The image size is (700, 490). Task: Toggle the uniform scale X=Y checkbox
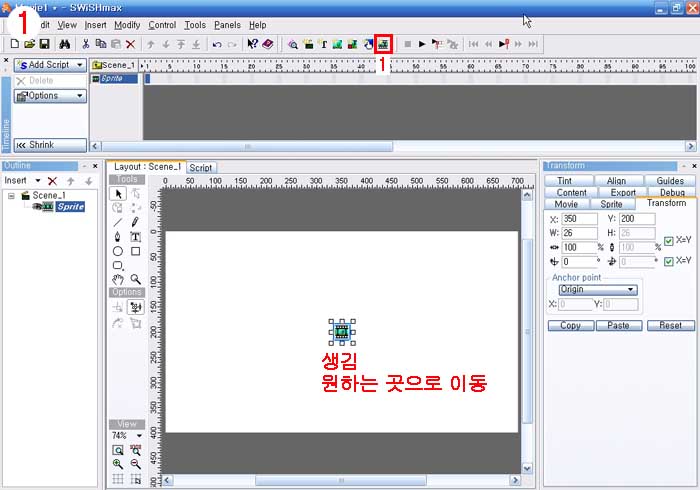(668, 241)
